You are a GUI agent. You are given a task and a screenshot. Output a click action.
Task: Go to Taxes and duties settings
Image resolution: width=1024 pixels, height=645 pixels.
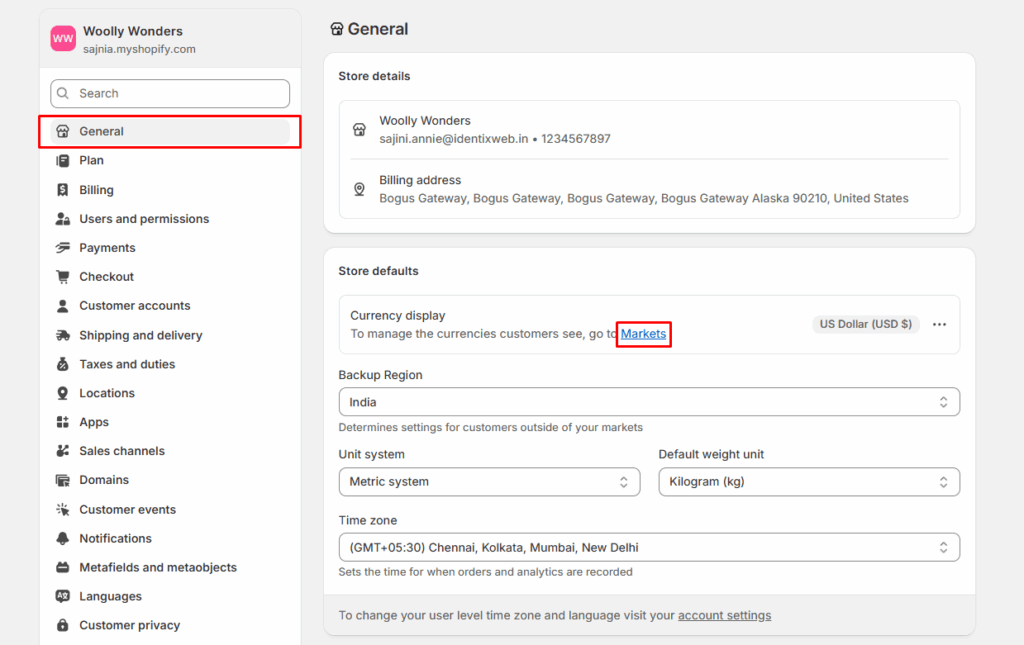pyautogui.click(x=127, y=365)
